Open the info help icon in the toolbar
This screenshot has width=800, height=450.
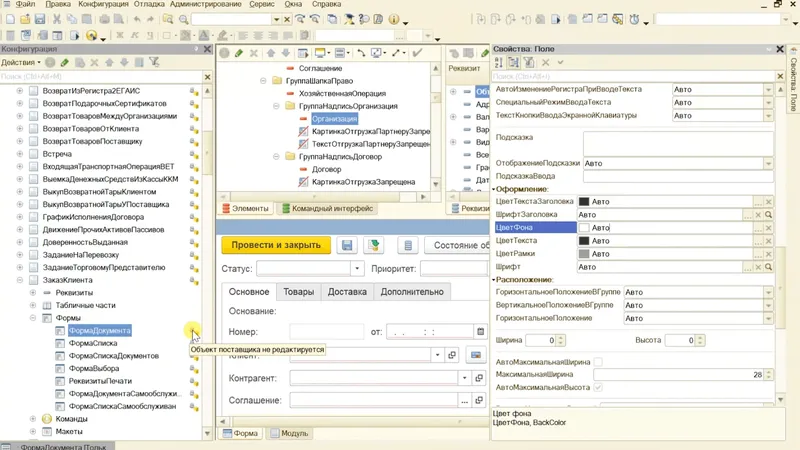pyautogui.click(x=394, y=19)
